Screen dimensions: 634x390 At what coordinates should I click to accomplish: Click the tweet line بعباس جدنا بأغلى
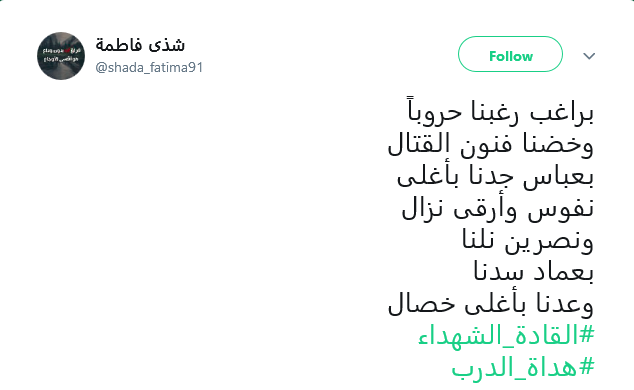click(x=495, y=176)
